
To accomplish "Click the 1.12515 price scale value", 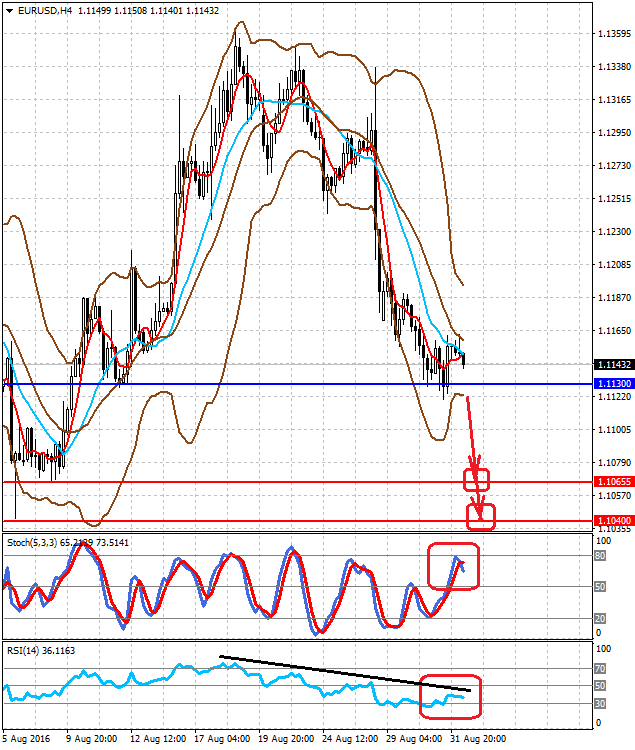I will point(614,199).
